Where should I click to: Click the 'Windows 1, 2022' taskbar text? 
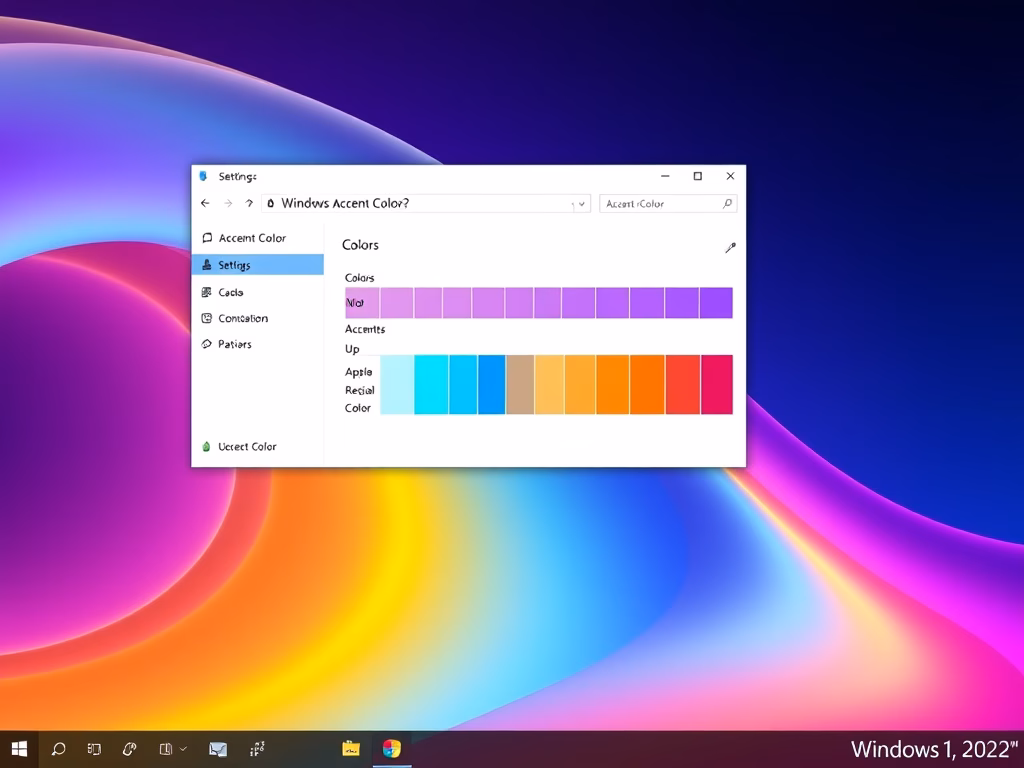point(934,749)
